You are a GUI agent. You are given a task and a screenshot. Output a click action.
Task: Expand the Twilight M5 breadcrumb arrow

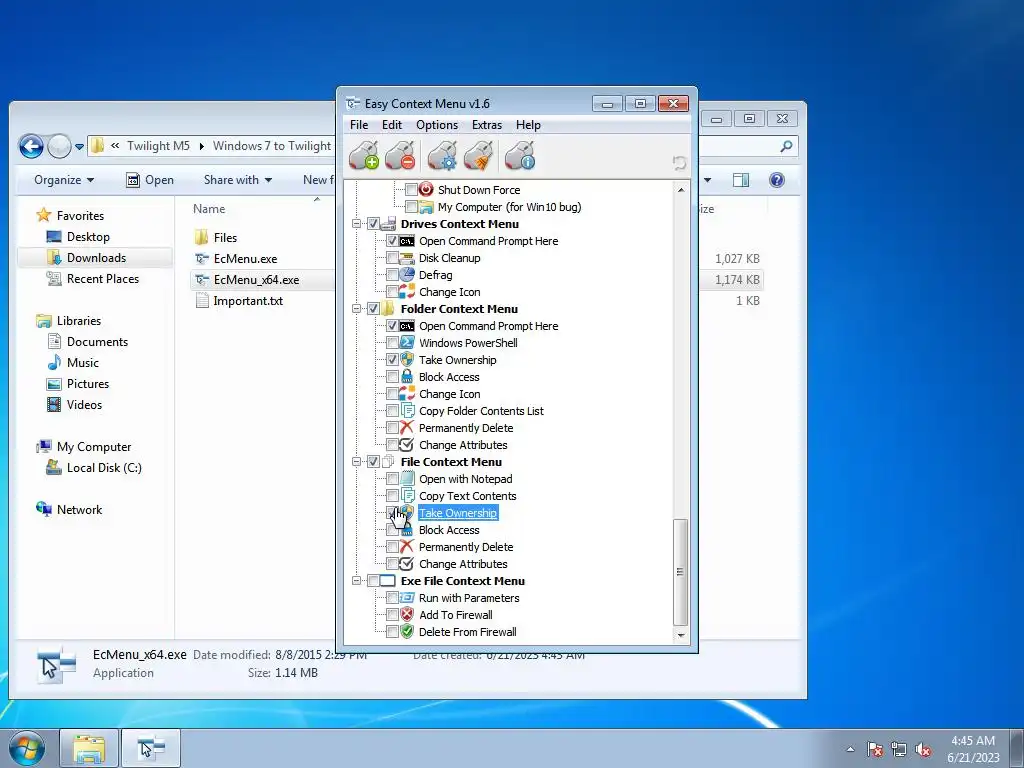click(201, 146)
